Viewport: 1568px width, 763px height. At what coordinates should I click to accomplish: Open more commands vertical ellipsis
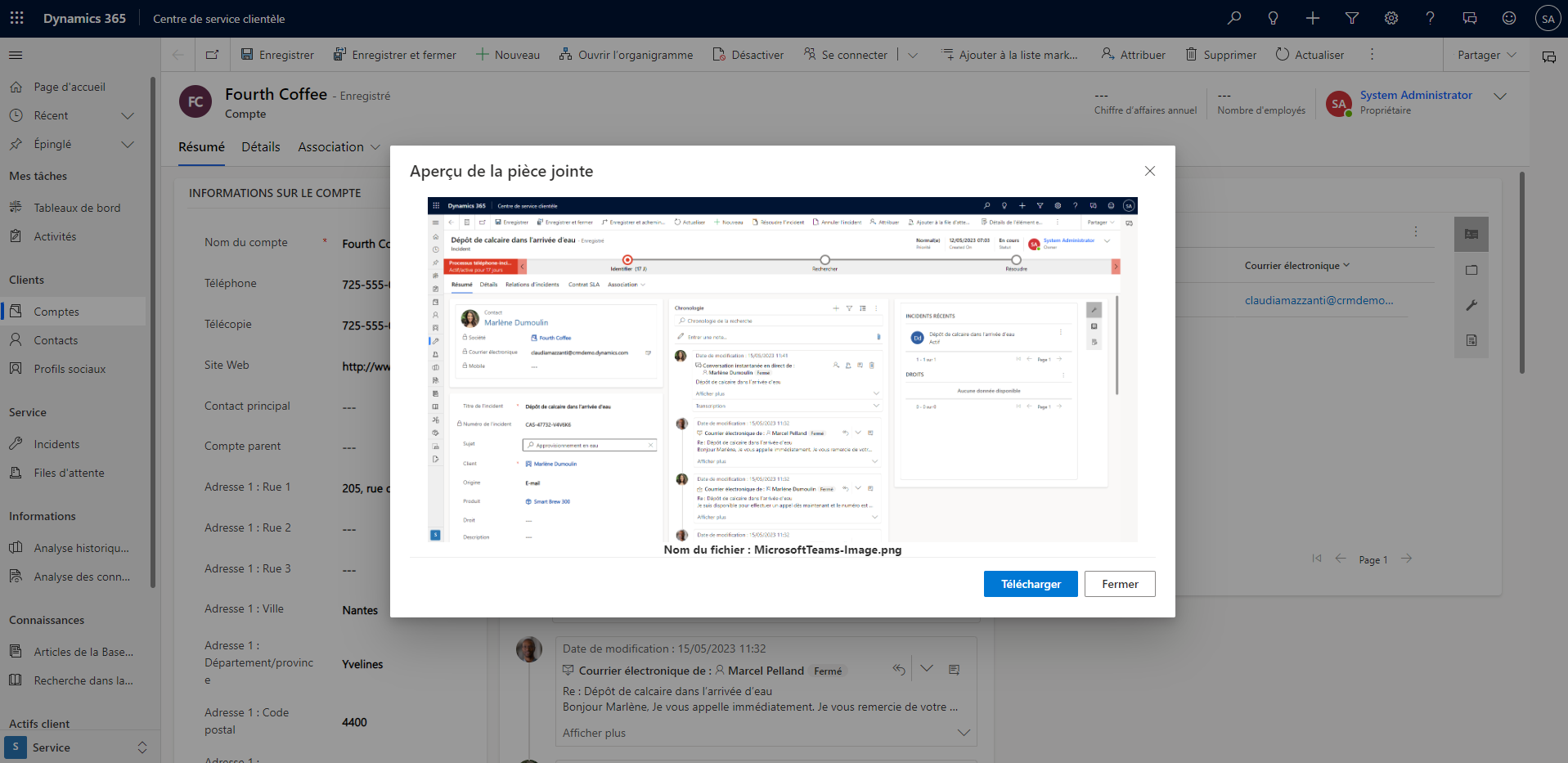tap(1372, 55)
